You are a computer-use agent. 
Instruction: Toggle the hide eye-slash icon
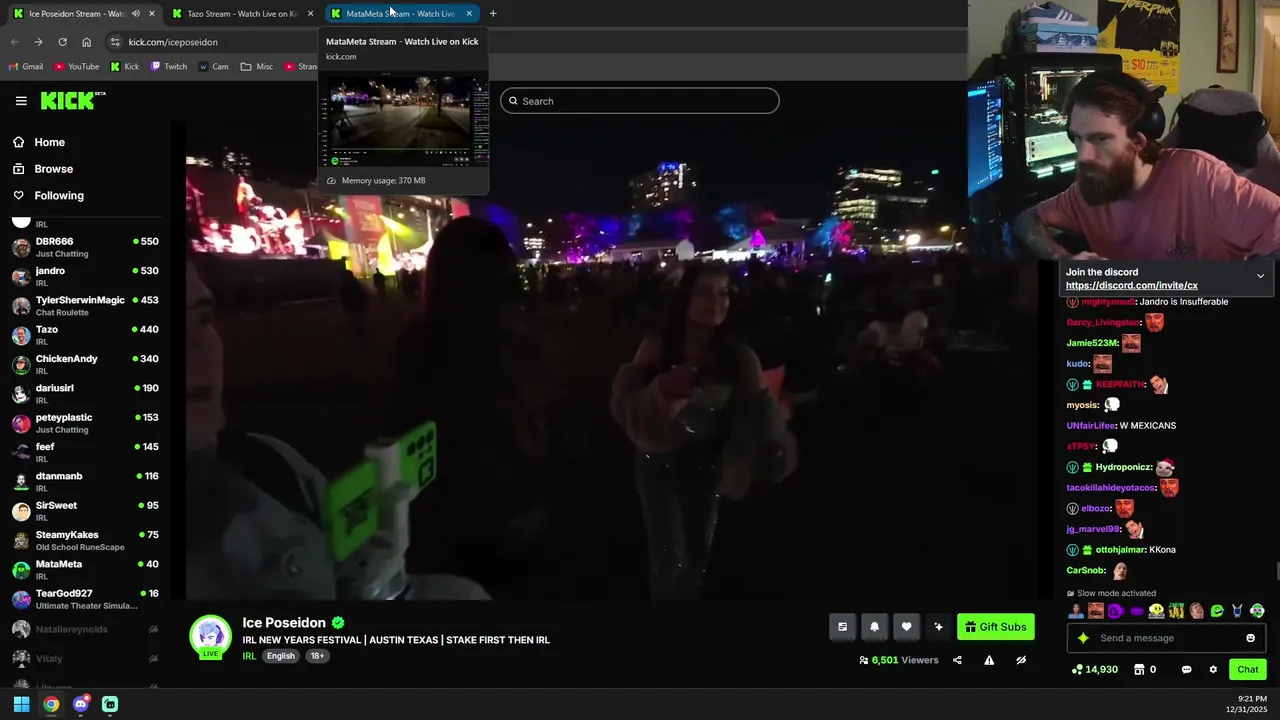coord(1021,660)
